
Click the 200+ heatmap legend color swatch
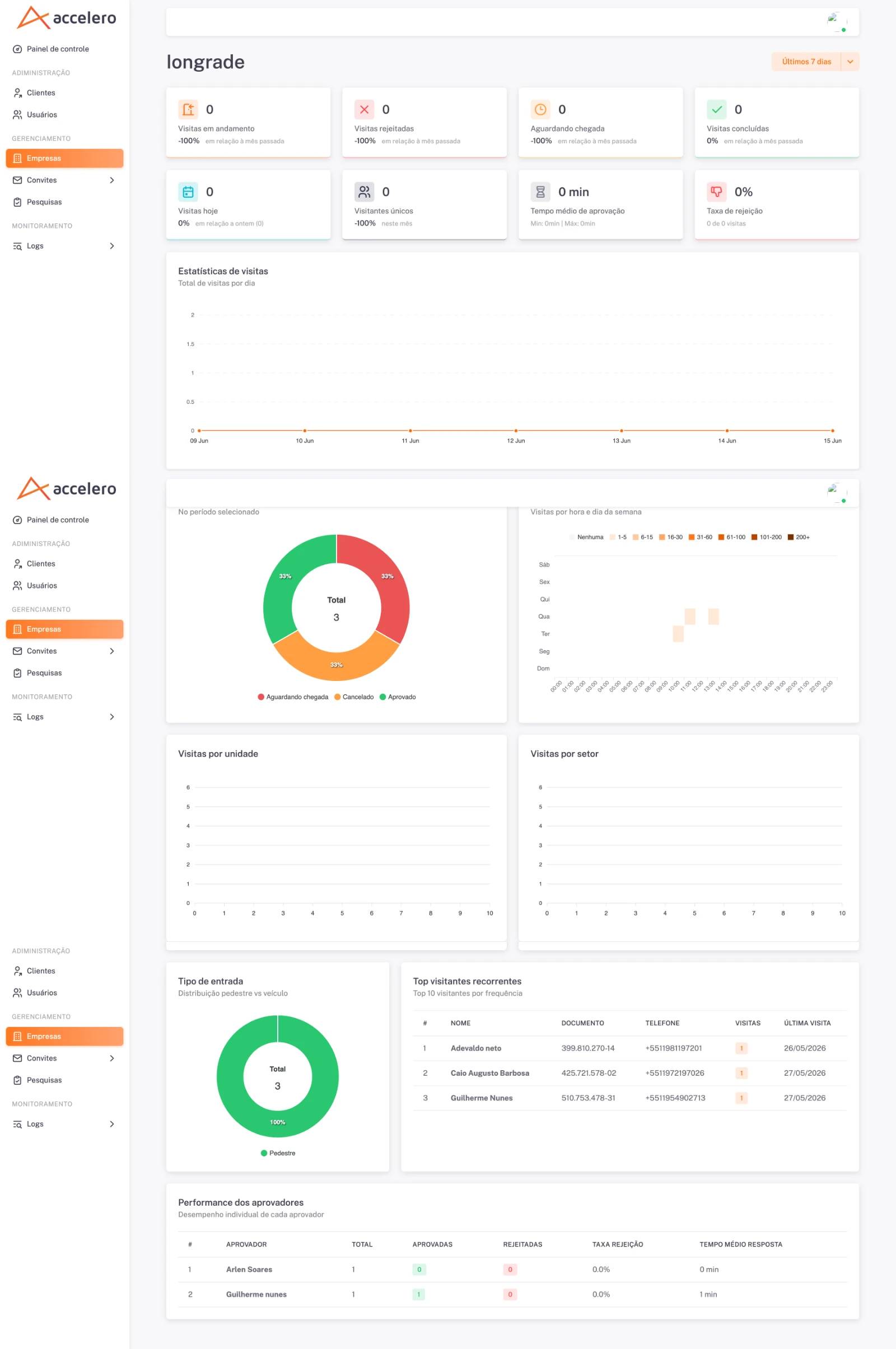click(x=791, y=537)
